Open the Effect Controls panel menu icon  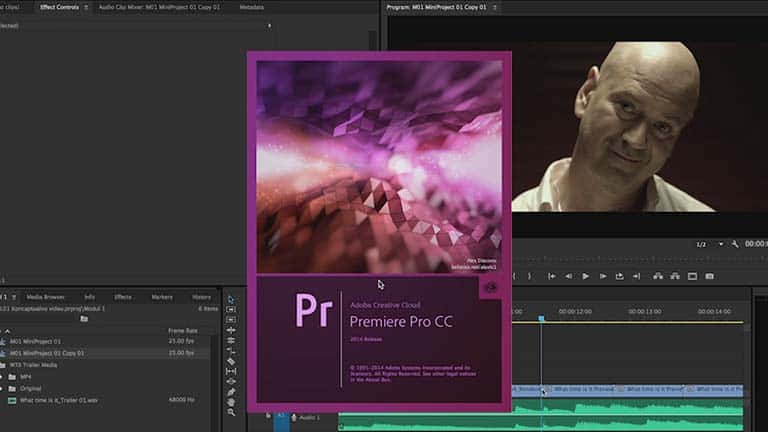86,7
